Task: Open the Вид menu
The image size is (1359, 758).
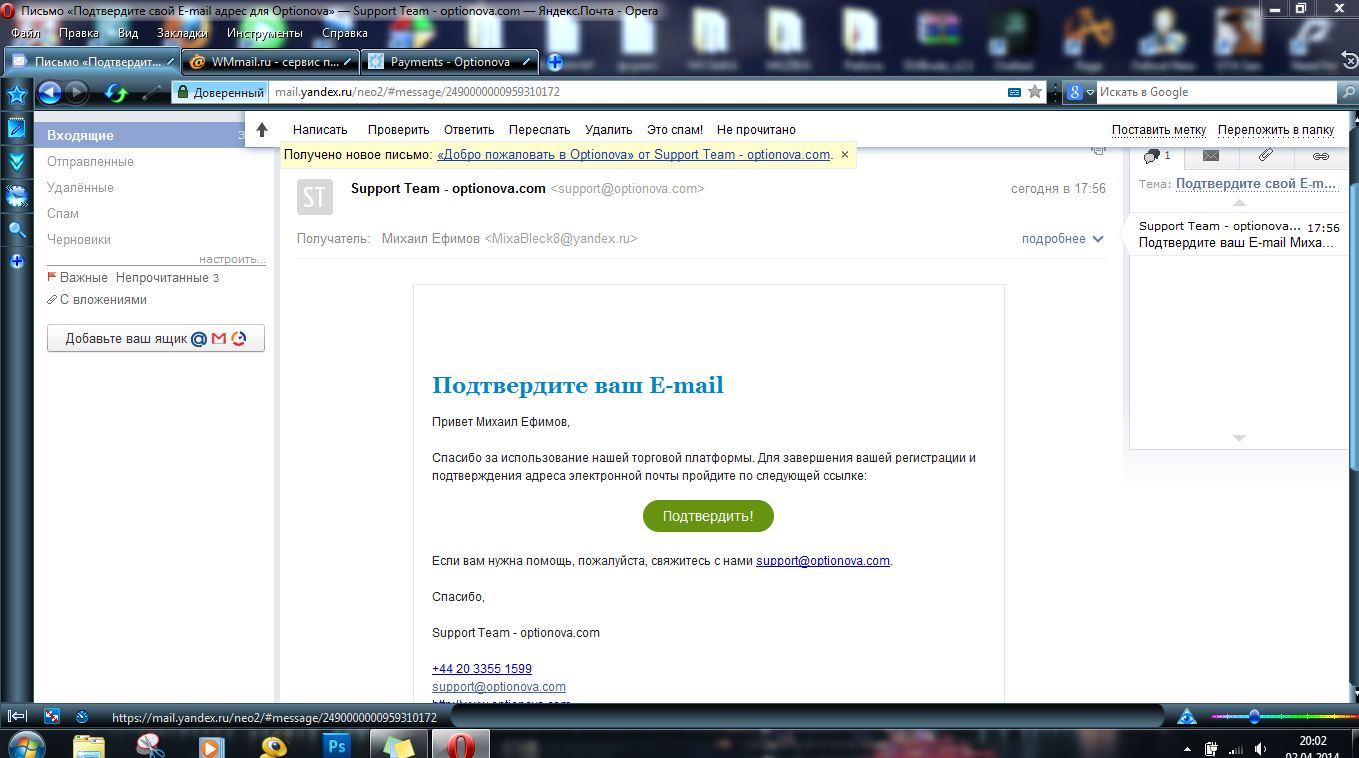Action: coord(128,33)
